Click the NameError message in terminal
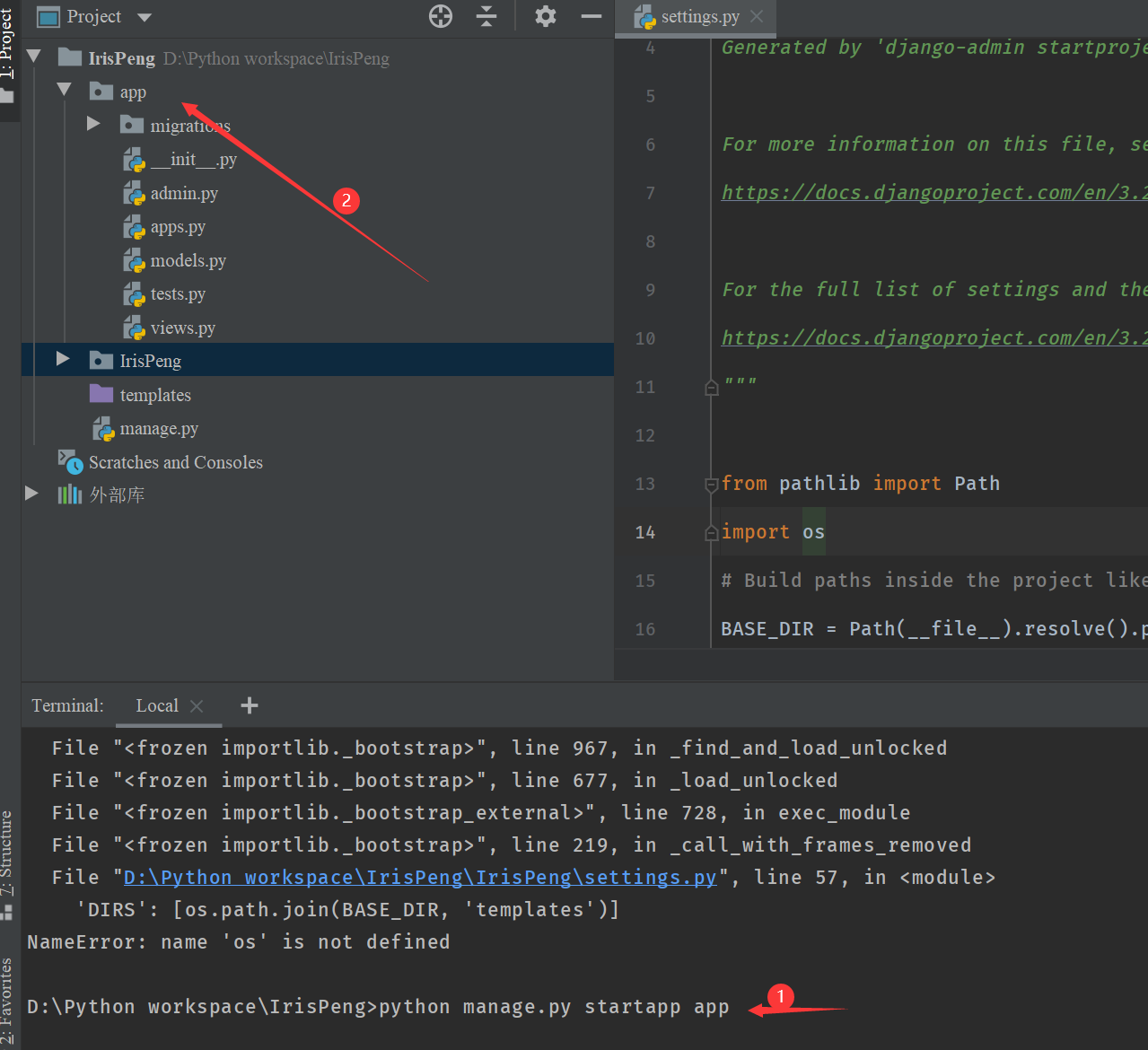Screen dimensions: 1148x1050 [x=239, y=941]
